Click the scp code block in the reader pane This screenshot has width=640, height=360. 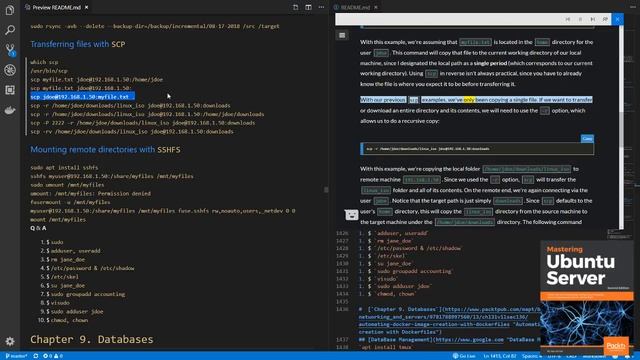(477, 149)
